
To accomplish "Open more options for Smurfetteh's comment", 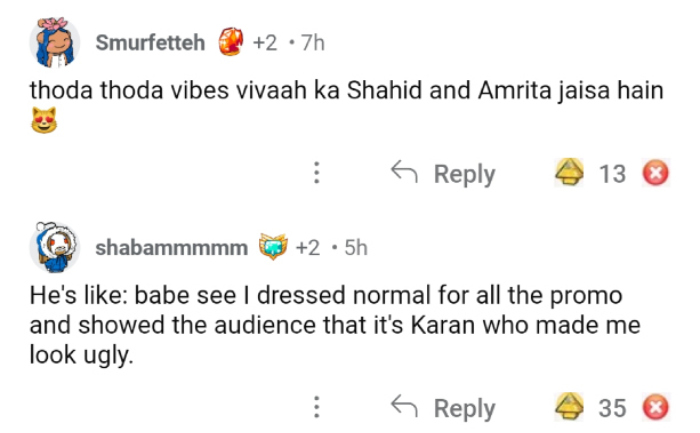I will (316, 174).
